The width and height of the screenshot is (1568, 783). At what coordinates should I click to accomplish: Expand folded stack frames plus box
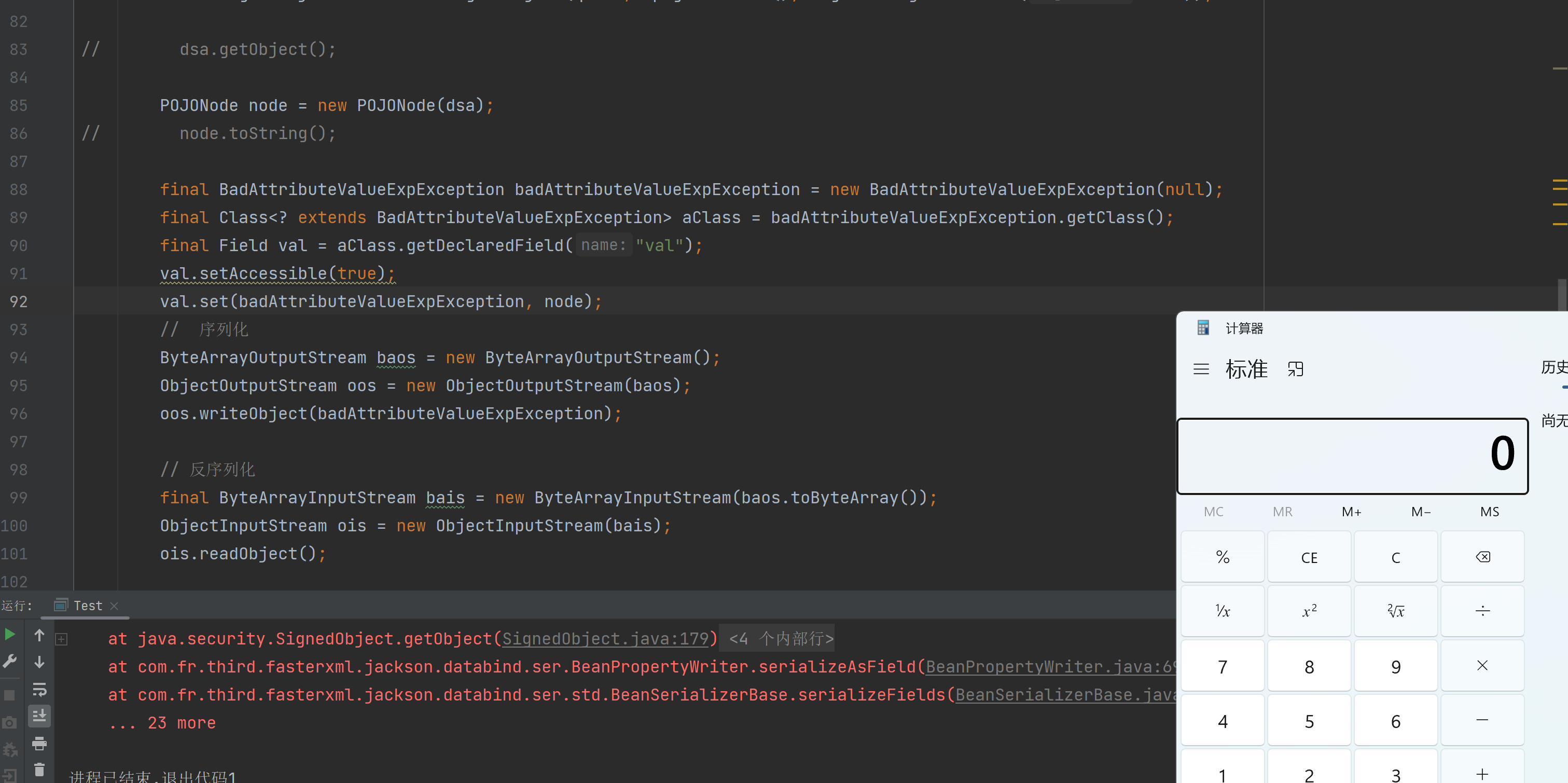62,639
